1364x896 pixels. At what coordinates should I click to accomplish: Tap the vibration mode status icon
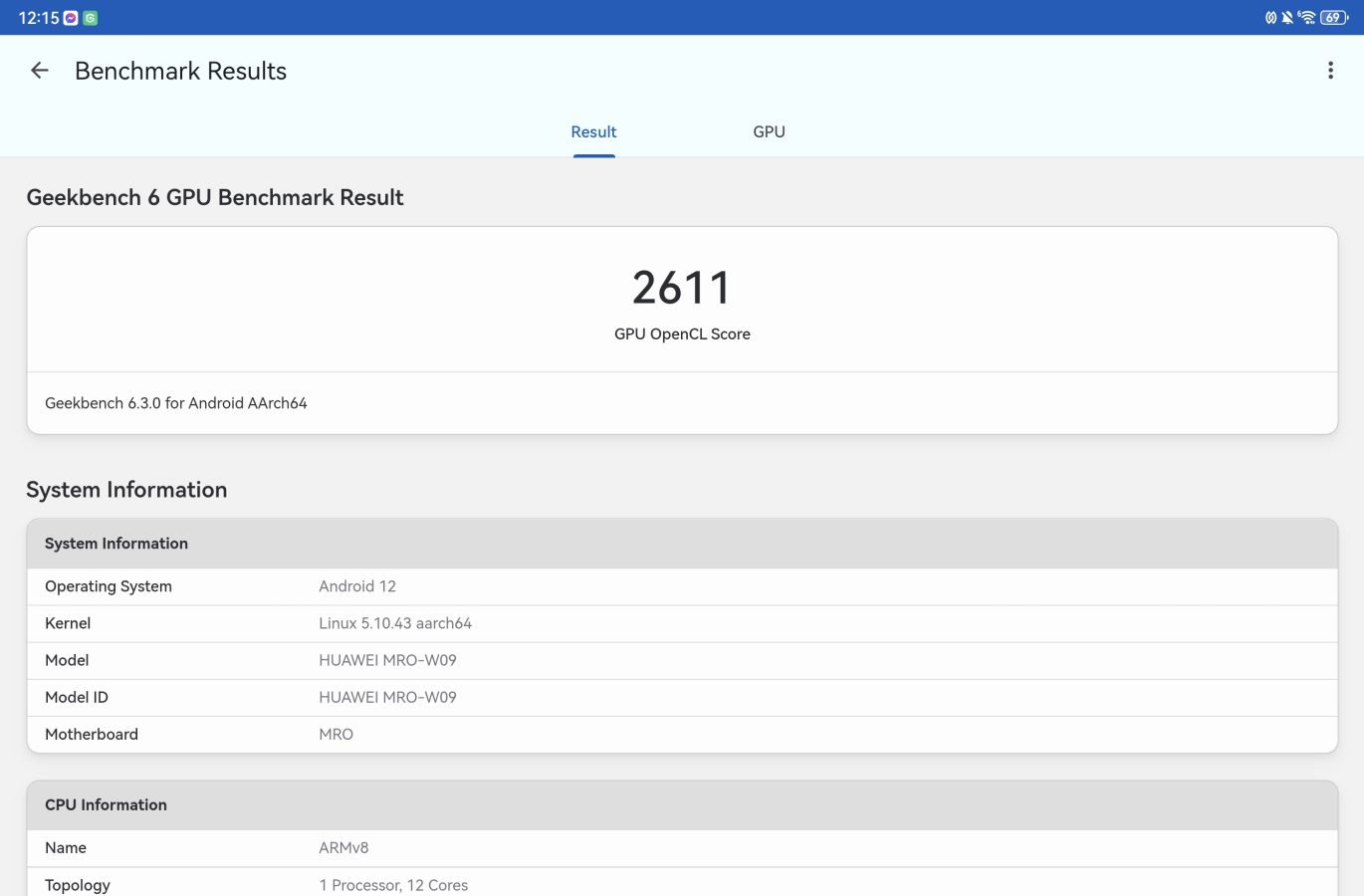coord(1270,17)
